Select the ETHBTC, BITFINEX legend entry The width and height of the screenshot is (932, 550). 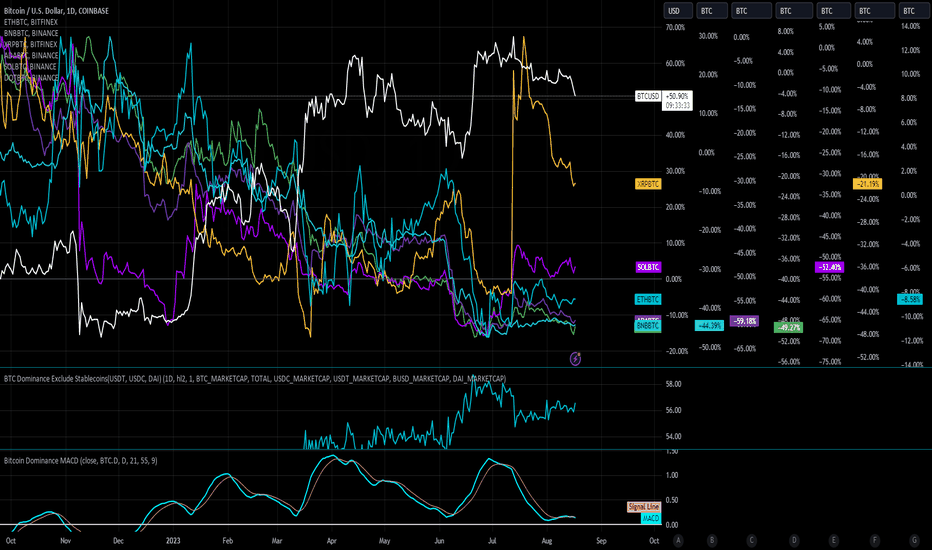pyautogui.click(x=31, y=22)
